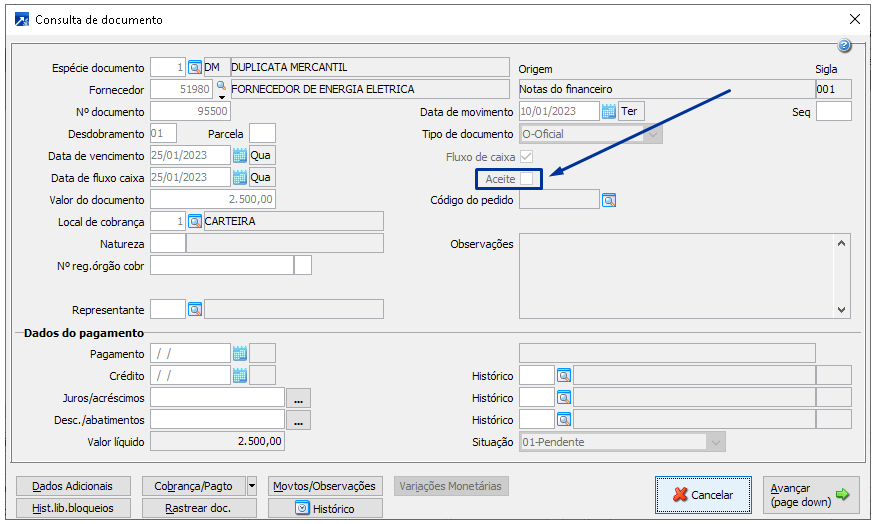Open Movtos/Observações
876x524 pixels.
pos(325,486)
